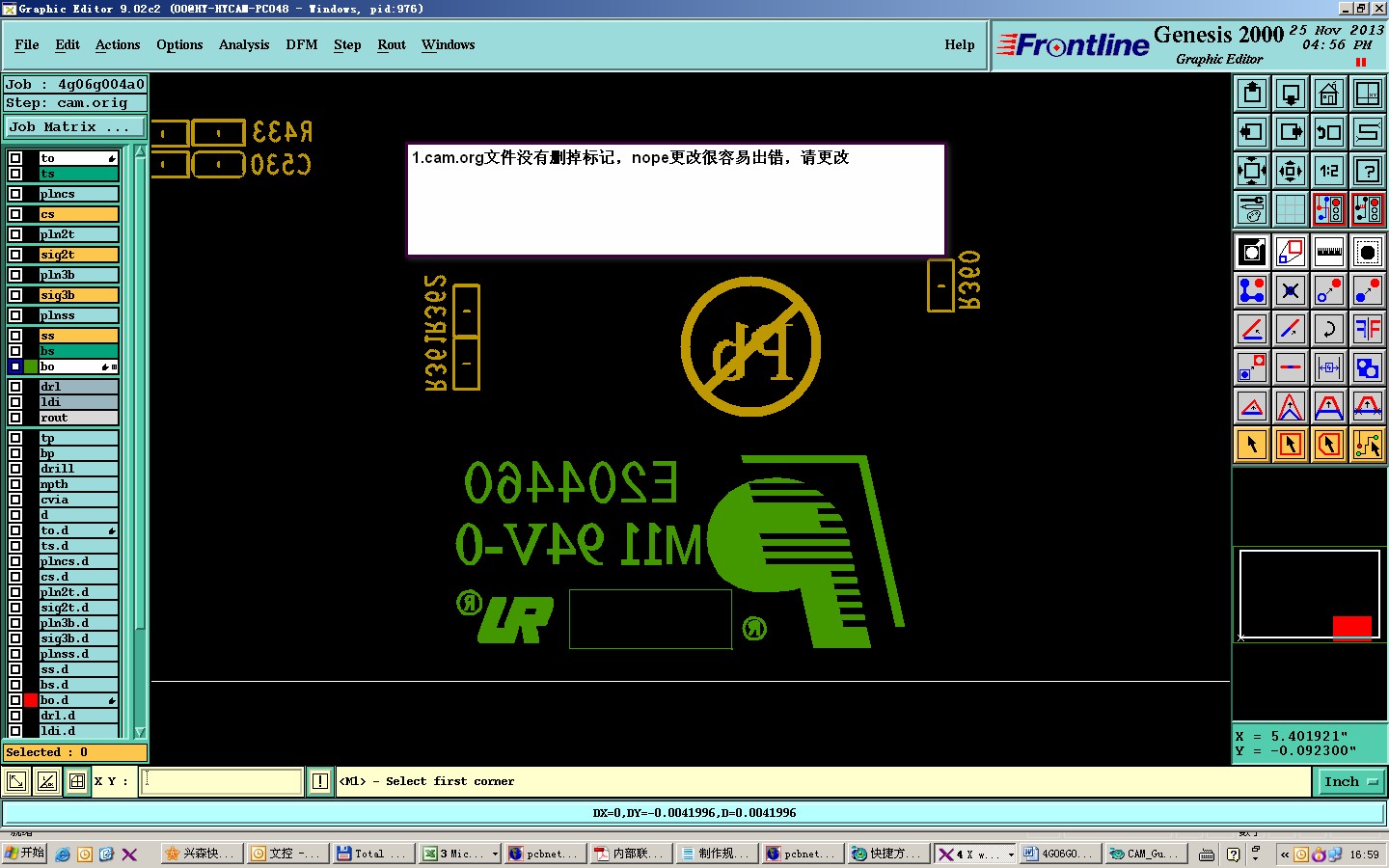Click the snap grid icon left of X Y
Viewport: 1389px width, 868px height.
point(77,781)
